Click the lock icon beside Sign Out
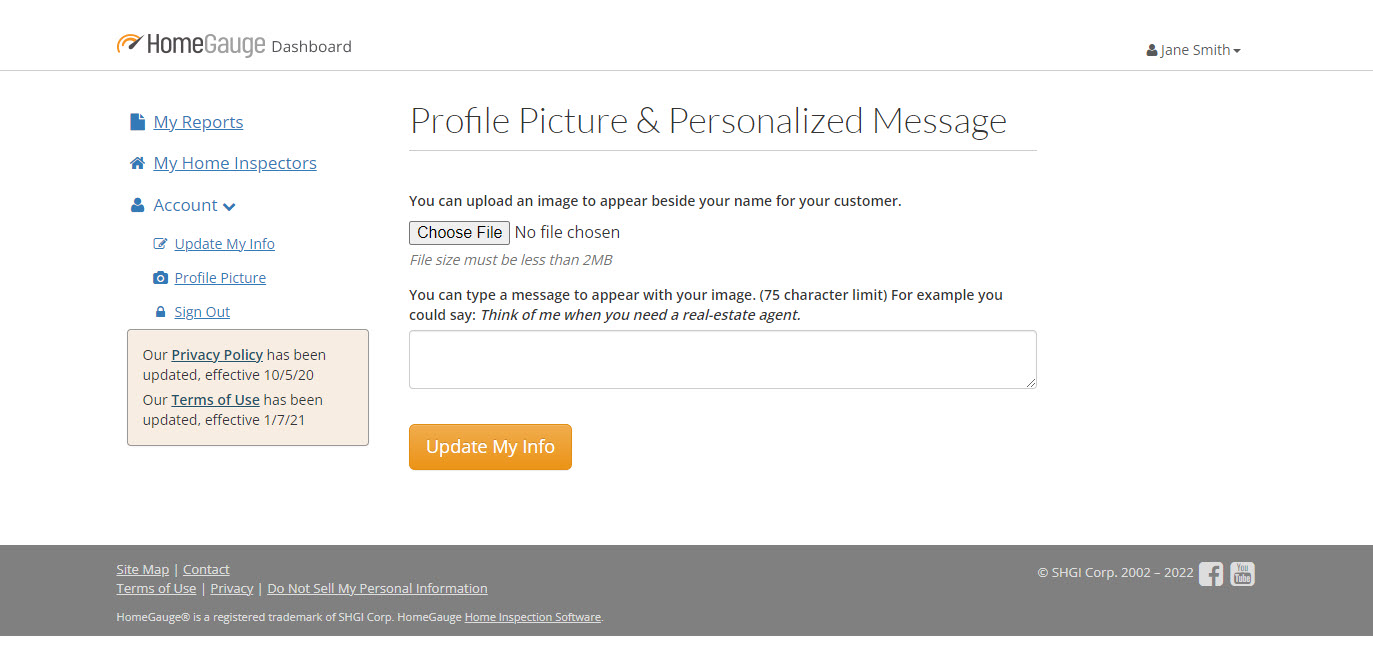Image resolution: width=1373 pixels, height=664 pixels. 160,312
